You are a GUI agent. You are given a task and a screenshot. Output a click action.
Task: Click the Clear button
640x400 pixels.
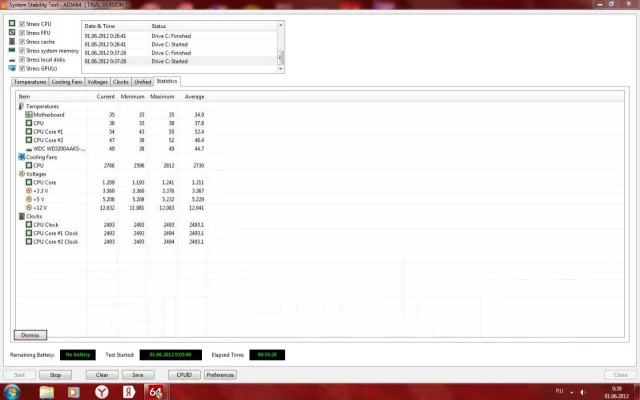[x=102, y=375]
